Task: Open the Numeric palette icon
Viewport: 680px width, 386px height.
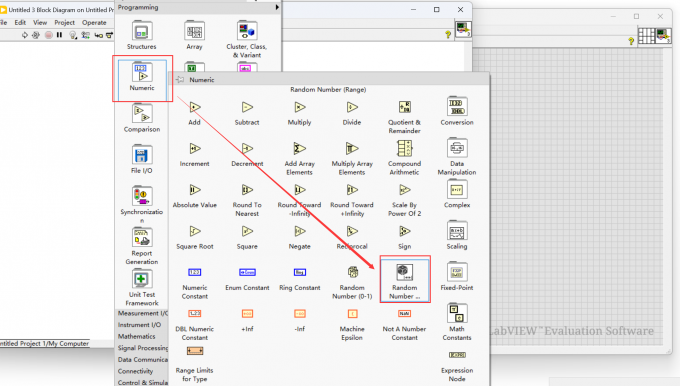Action: click(142, 77)
